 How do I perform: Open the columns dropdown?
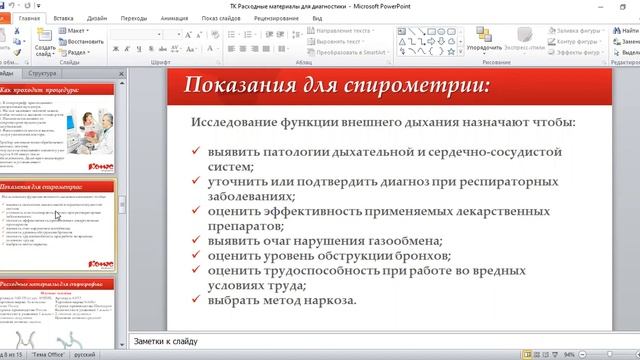point(283,49)
